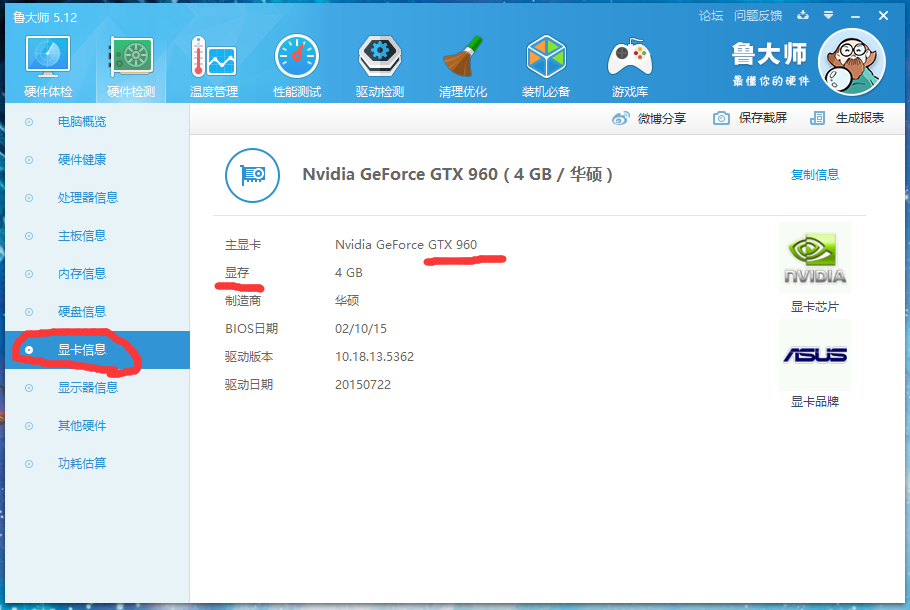The image size is (910, 610).
Task: Open the title bar dropdown menu arrow
Action: coord(829,15)
